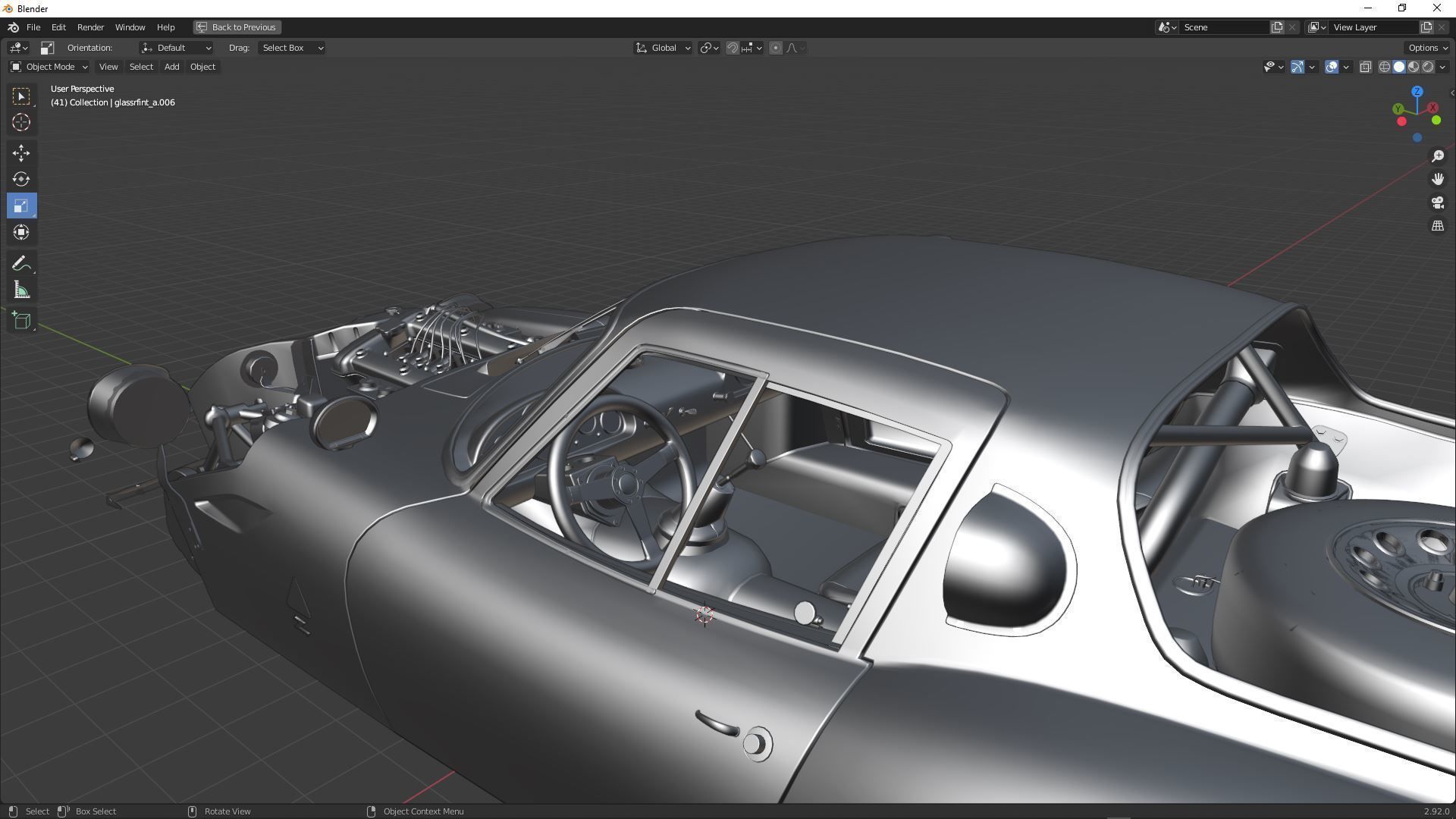Click the Back to Previous button
This screenshot has width=1456, height=819.
tap(237, 27)
